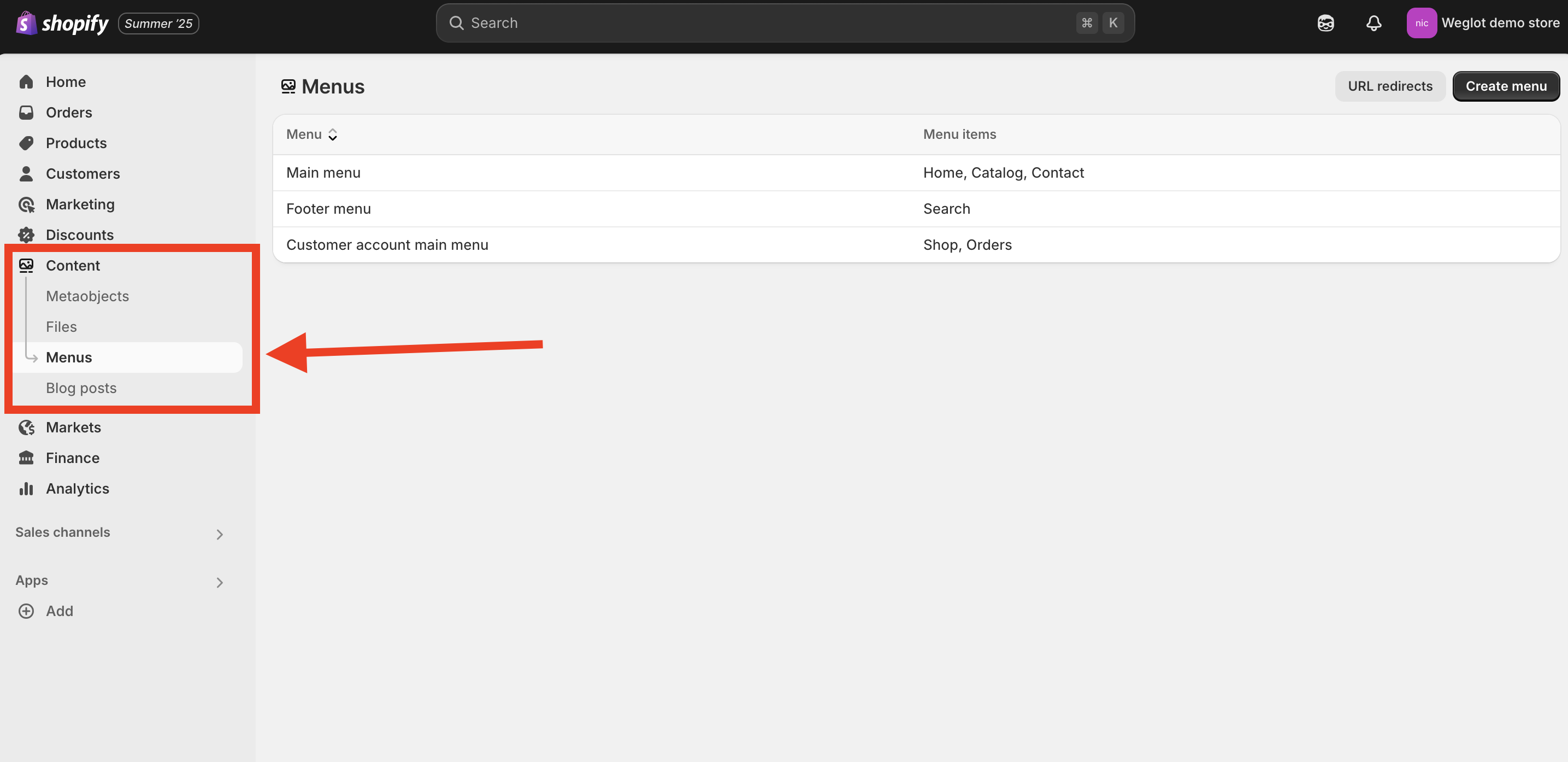This screenshot has width=1568, height=762.
Task: Click the Customers person icon
Action: coord(26,174)
